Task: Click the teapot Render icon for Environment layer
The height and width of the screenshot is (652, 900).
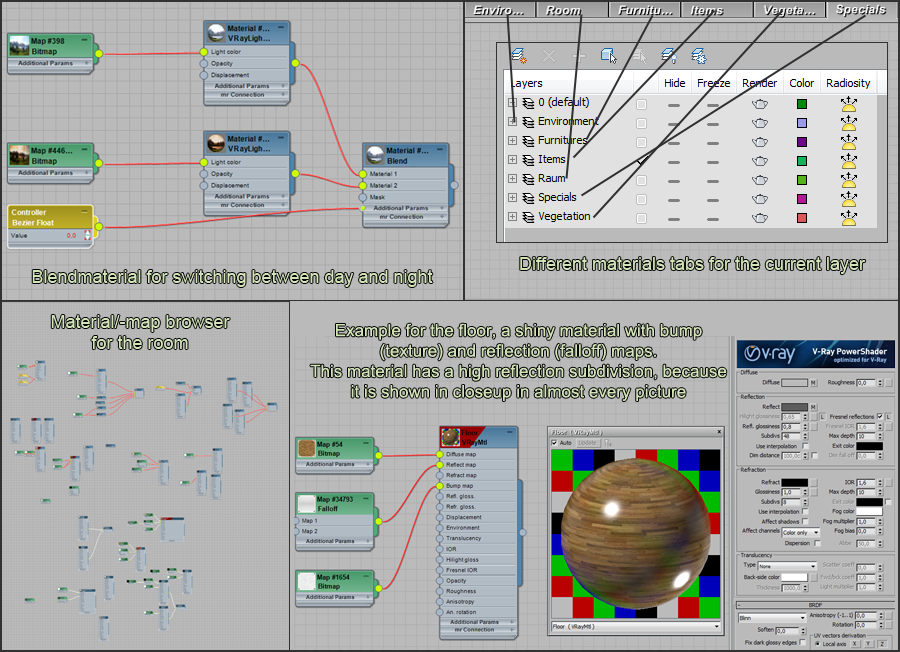Action: [x=760, y=122]
